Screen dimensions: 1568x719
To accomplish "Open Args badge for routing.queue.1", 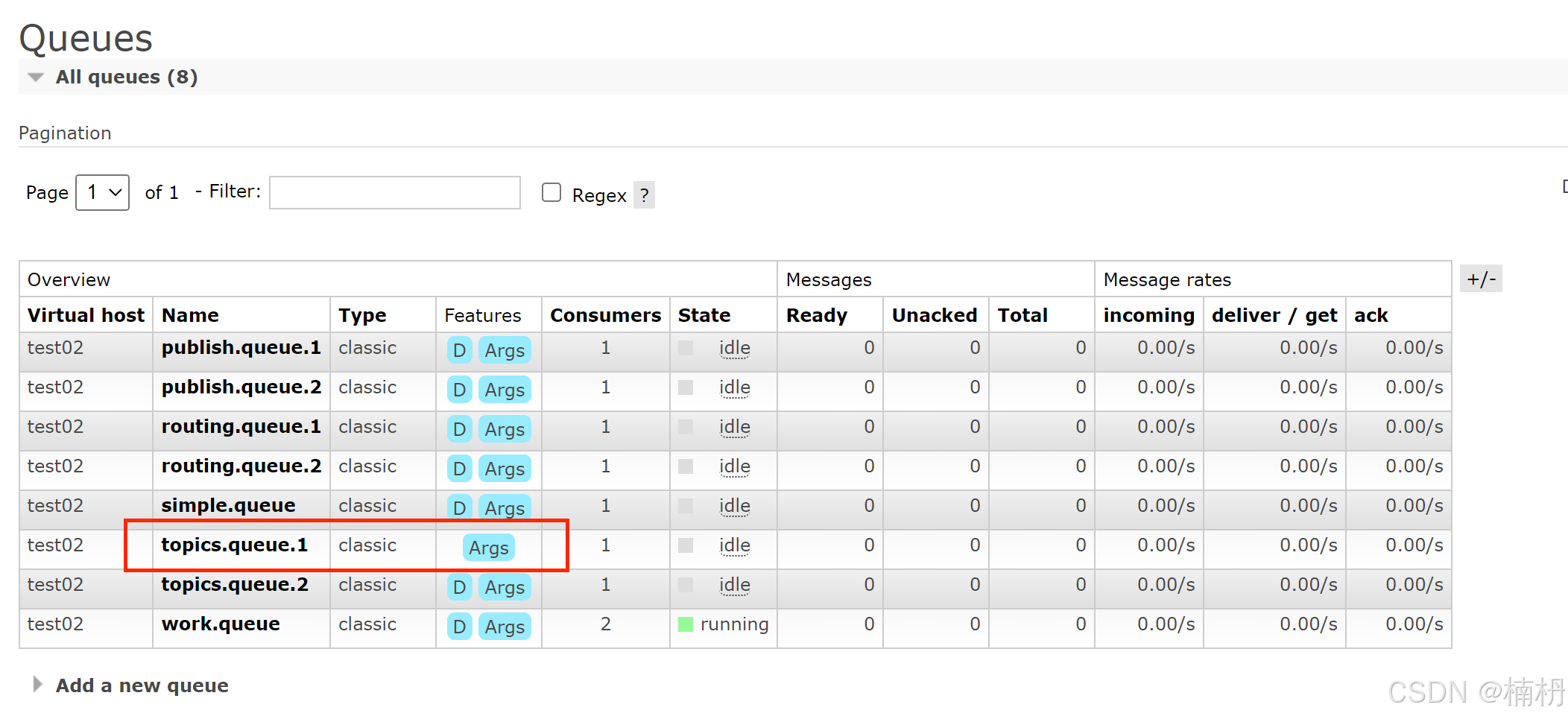I will [505, 429].
